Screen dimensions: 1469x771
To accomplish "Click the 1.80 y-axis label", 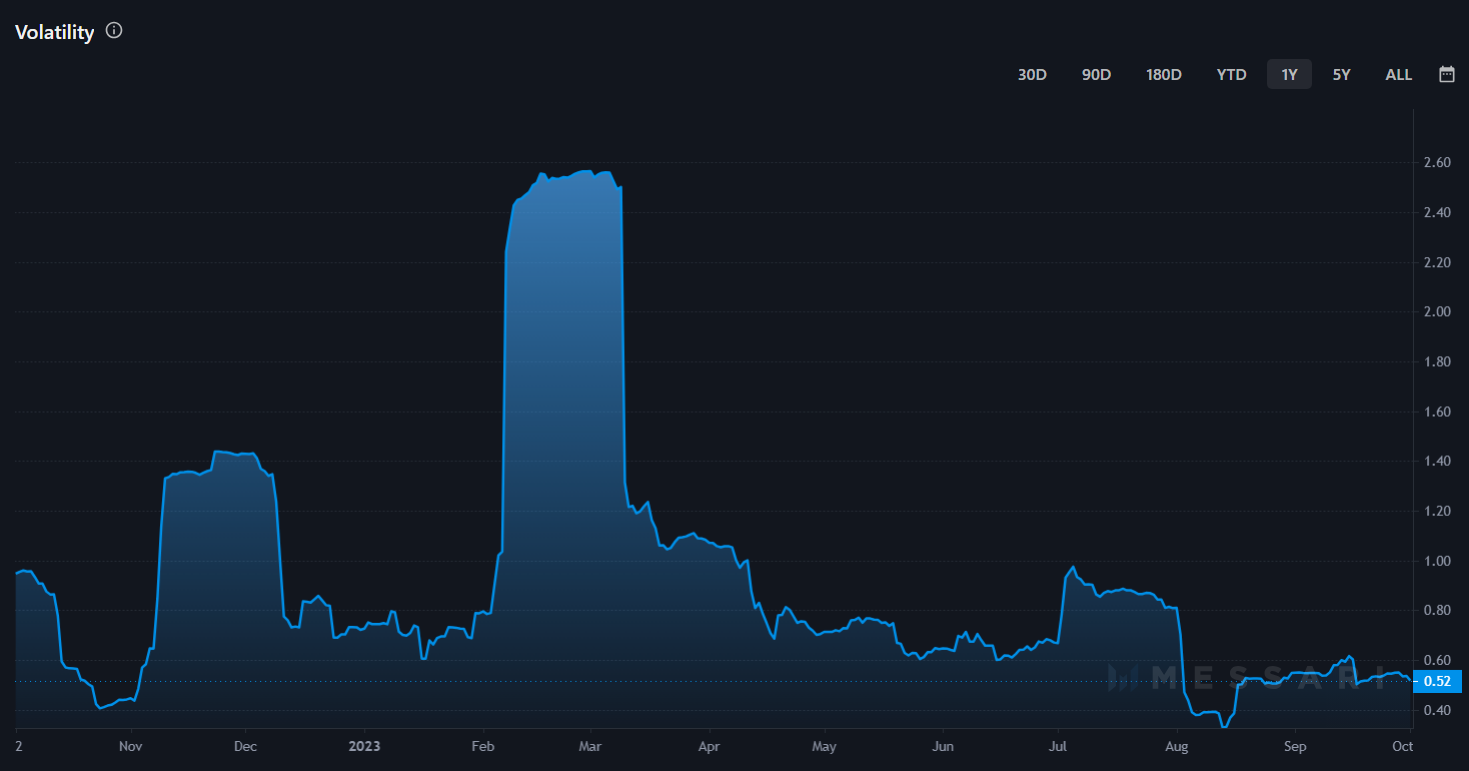I will coord(1437,362).
